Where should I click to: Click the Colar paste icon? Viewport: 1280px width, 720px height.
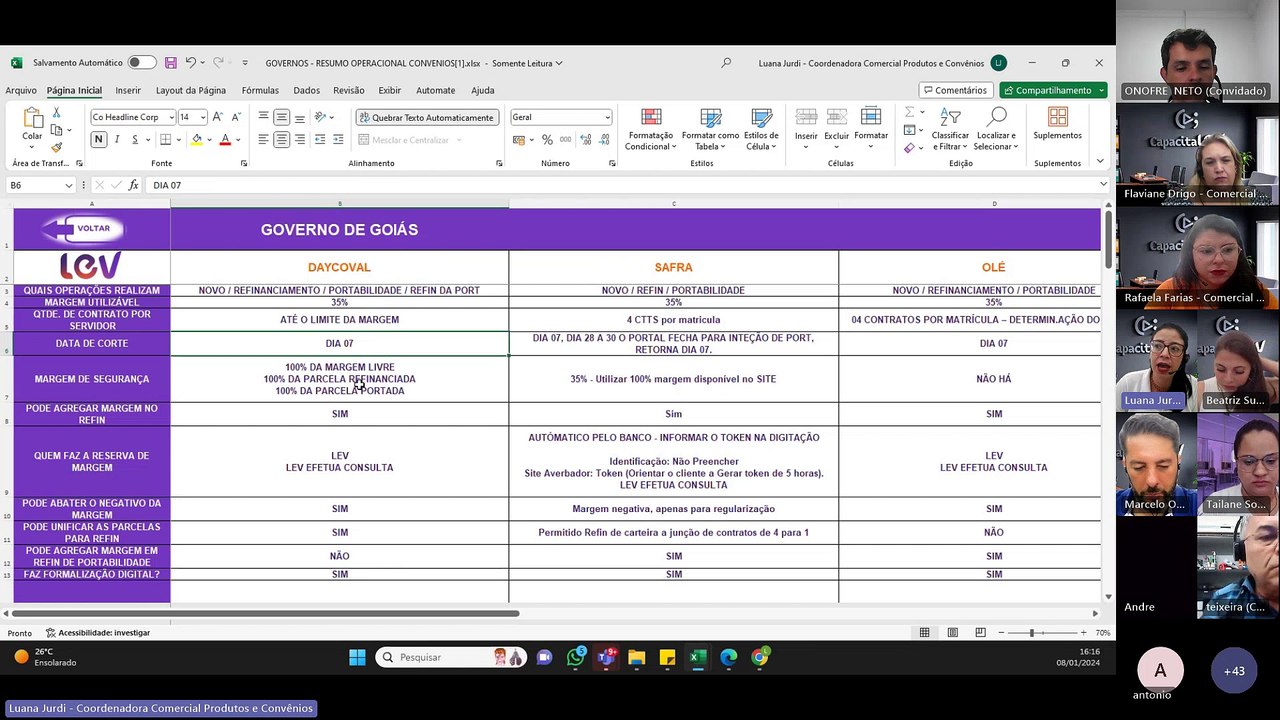pos(32,119)
